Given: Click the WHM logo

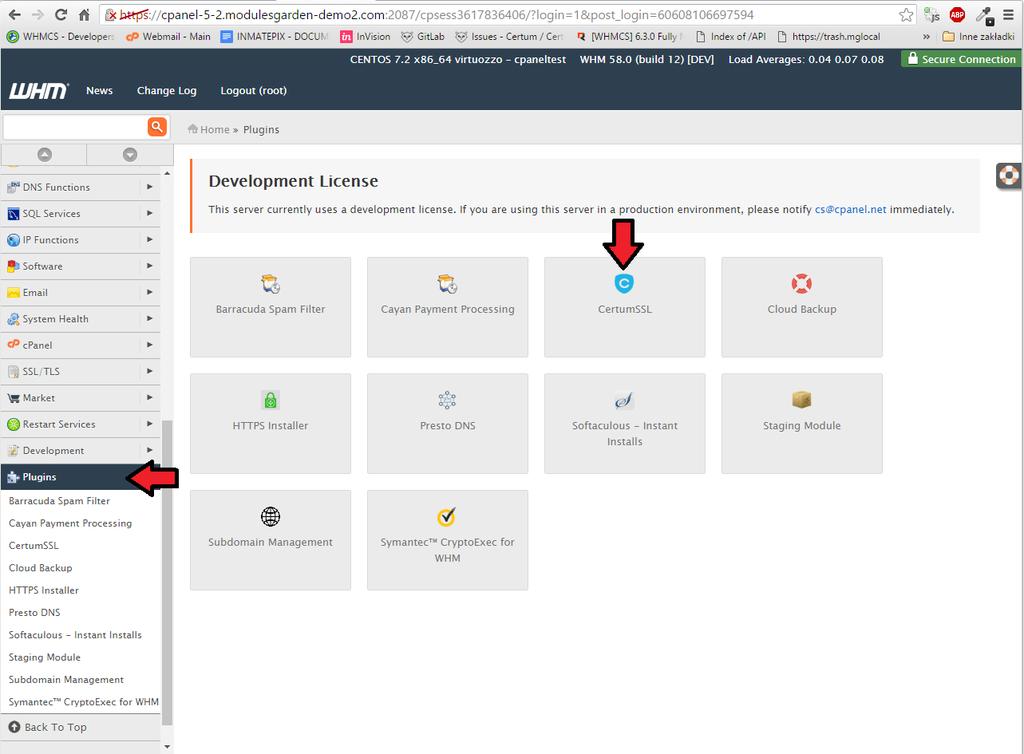Looking at the screenshot, I should point(39,91).
